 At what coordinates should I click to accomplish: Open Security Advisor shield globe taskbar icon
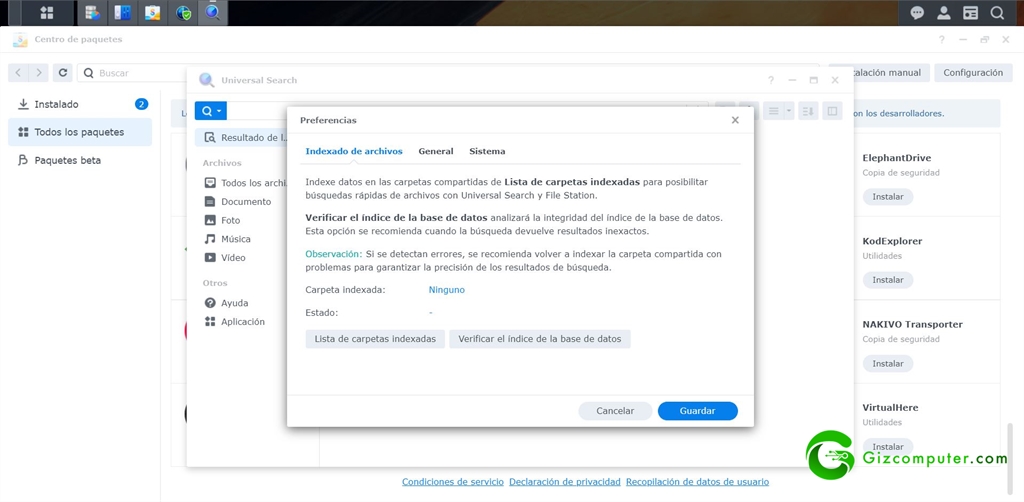[x=184, y=12]
